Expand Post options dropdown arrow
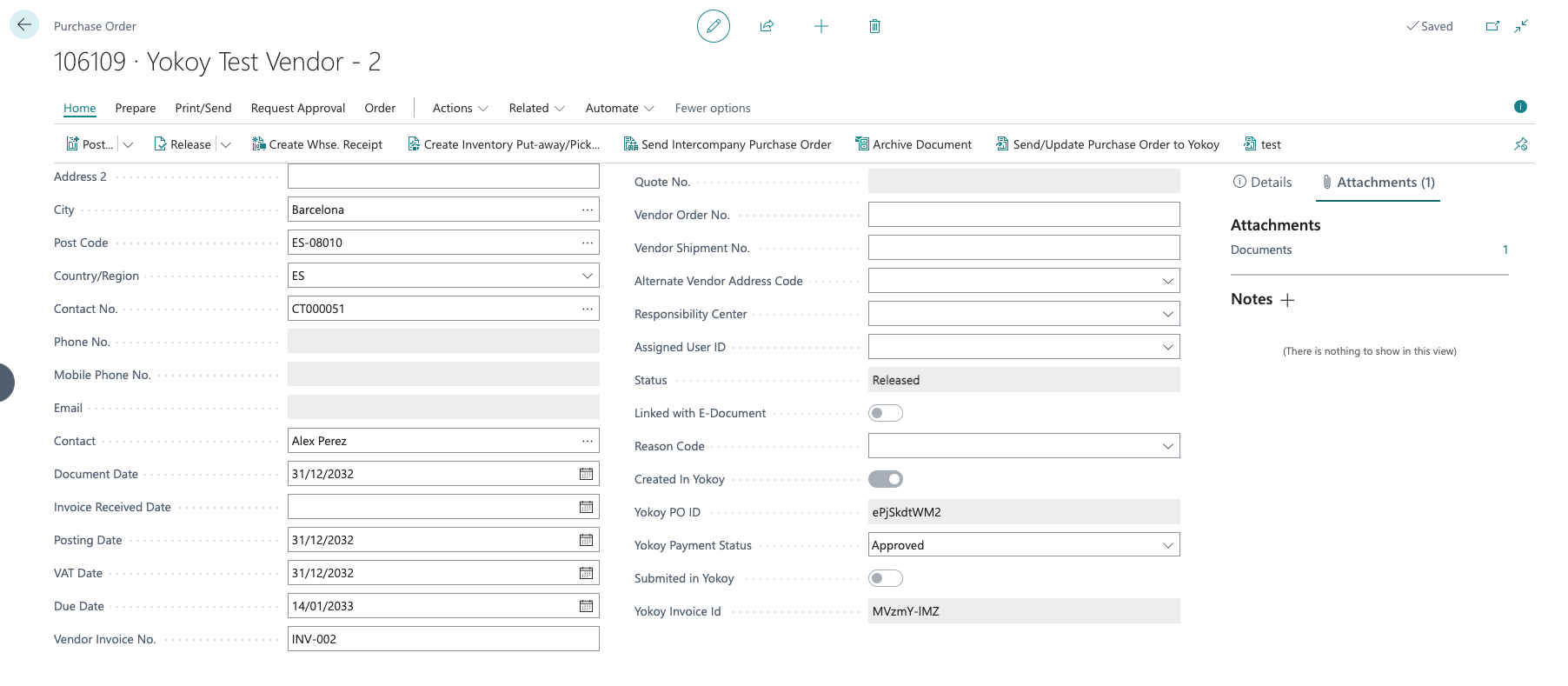This screenshot has width=1568, height=686. click(128, 144)
